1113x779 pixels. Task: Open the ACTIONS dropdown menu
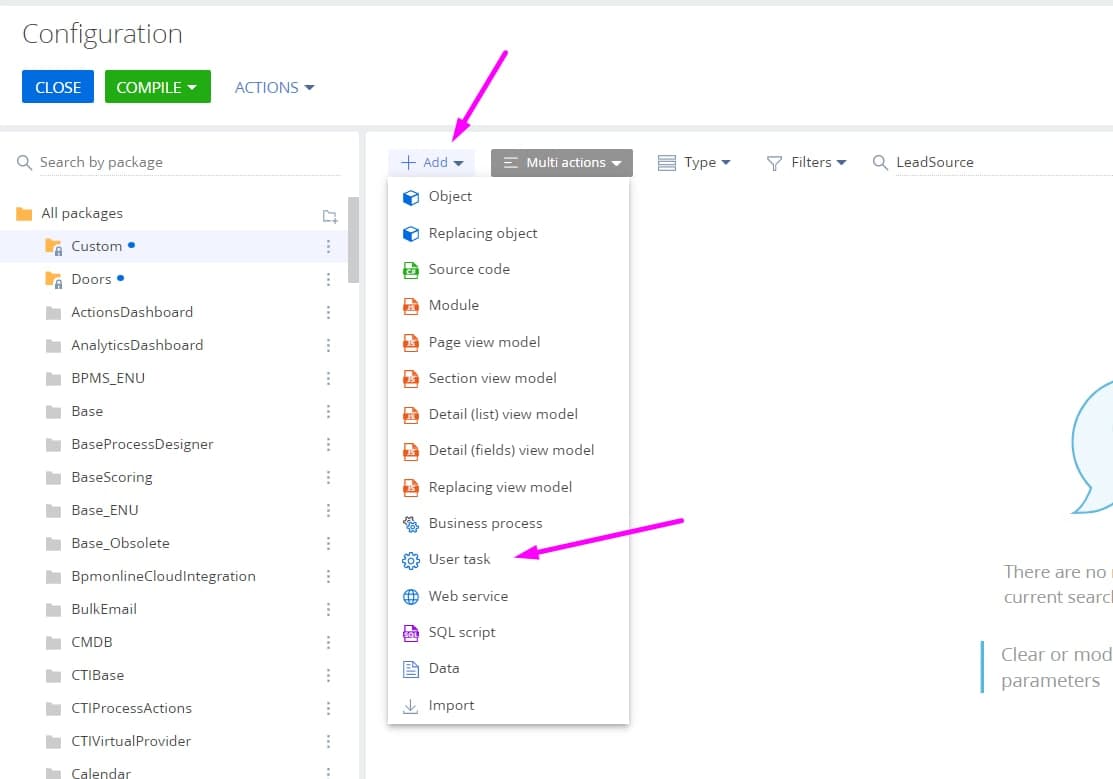(274, 87)
